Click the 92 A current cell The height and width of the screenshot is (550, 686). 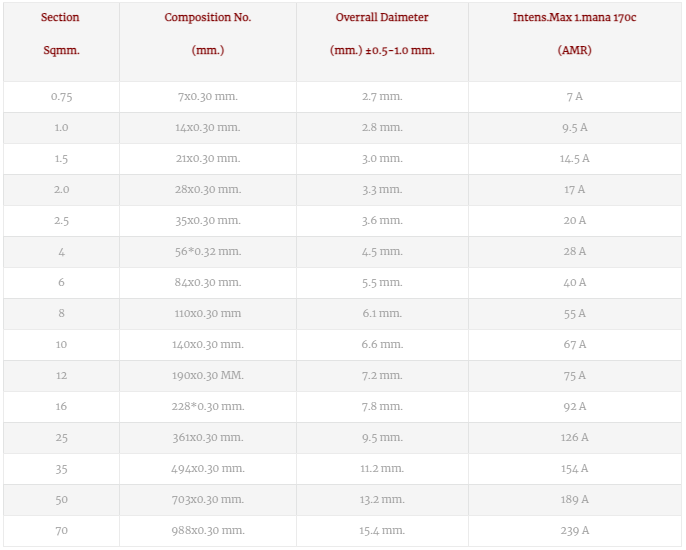tap(575, 407)
